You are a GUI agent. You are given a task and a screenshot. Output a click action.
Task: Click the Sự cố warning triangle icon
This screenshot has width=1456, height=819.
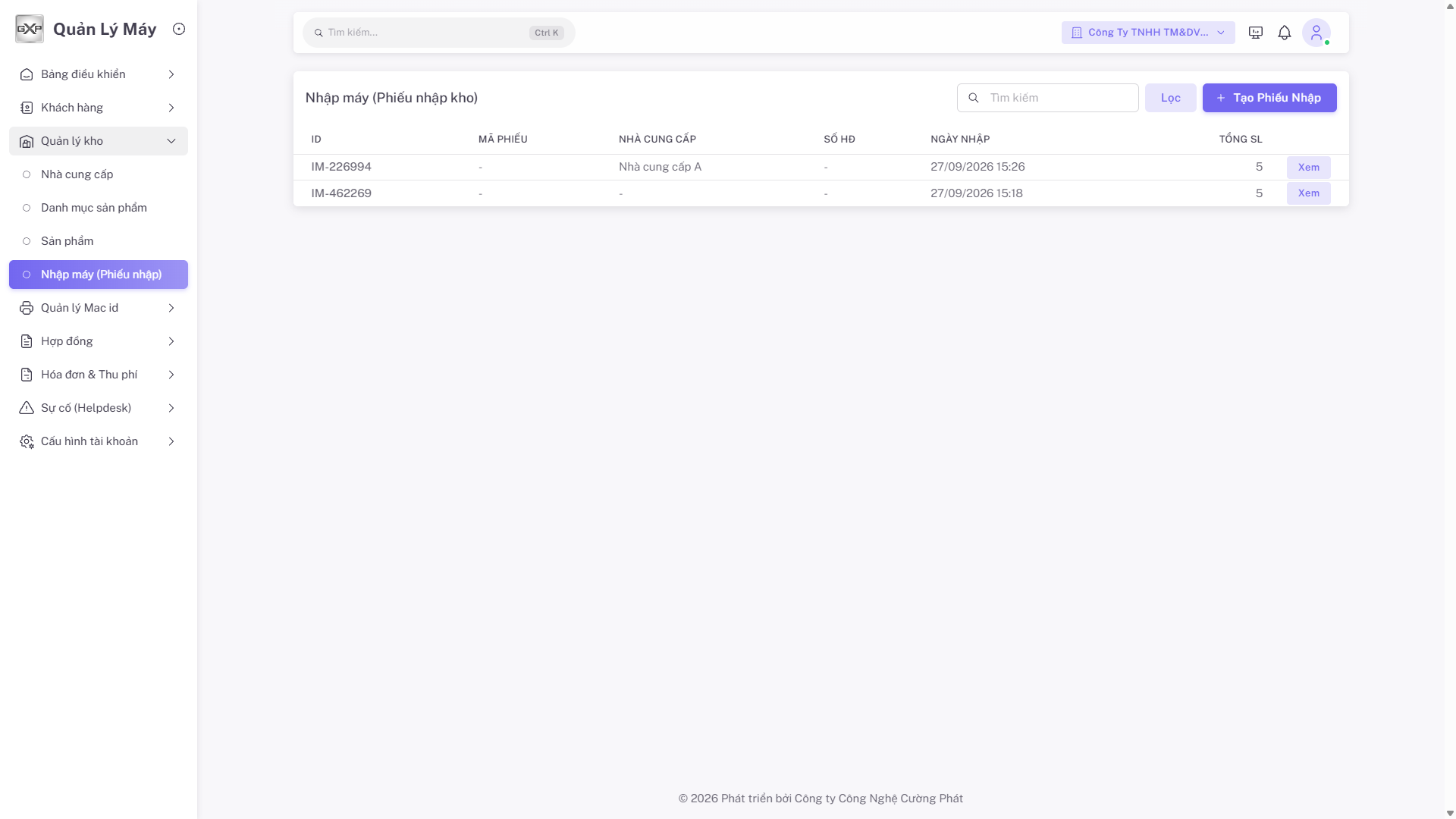27,408
